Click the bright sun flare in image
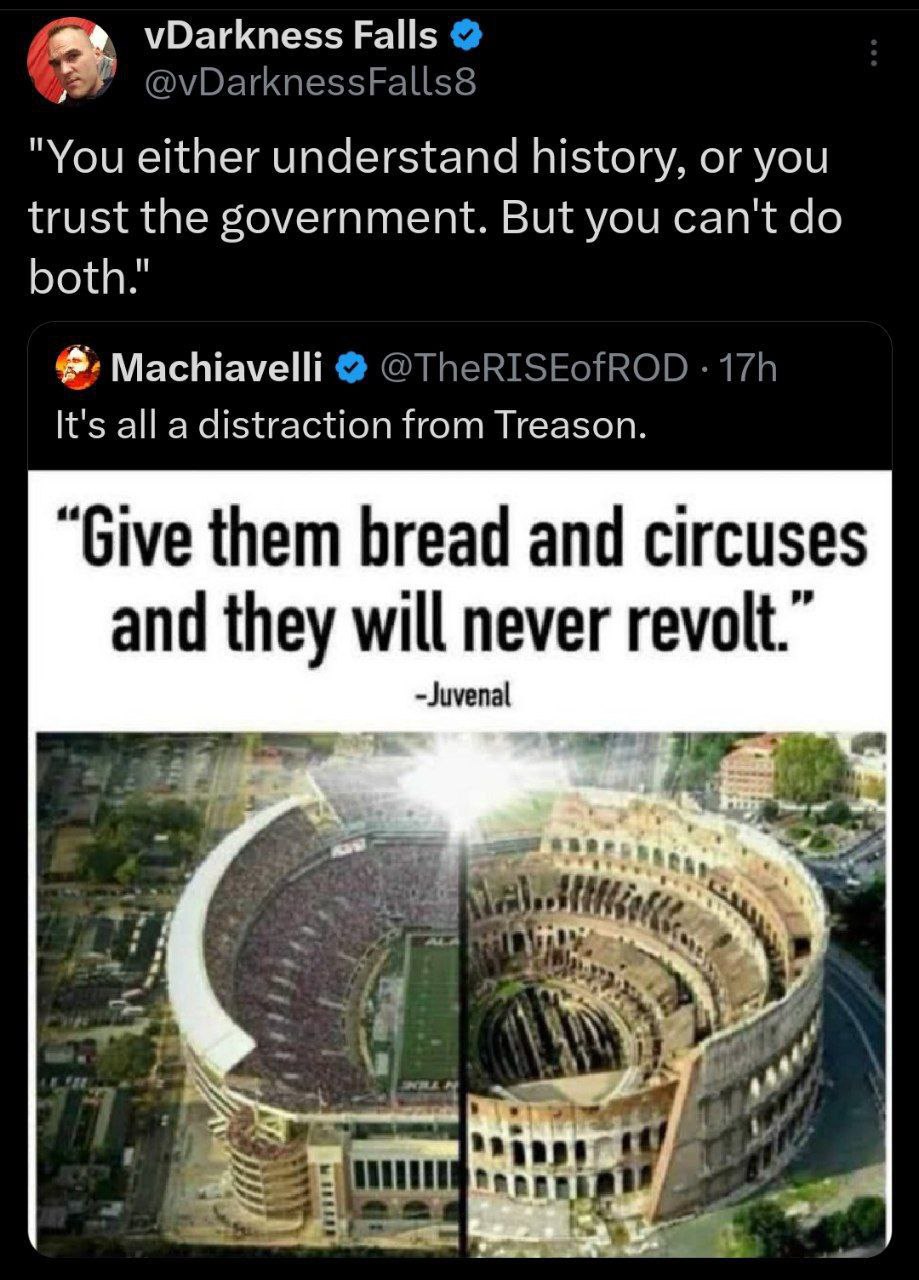This screenshot has width=919, height=1280. pos(462,782)
